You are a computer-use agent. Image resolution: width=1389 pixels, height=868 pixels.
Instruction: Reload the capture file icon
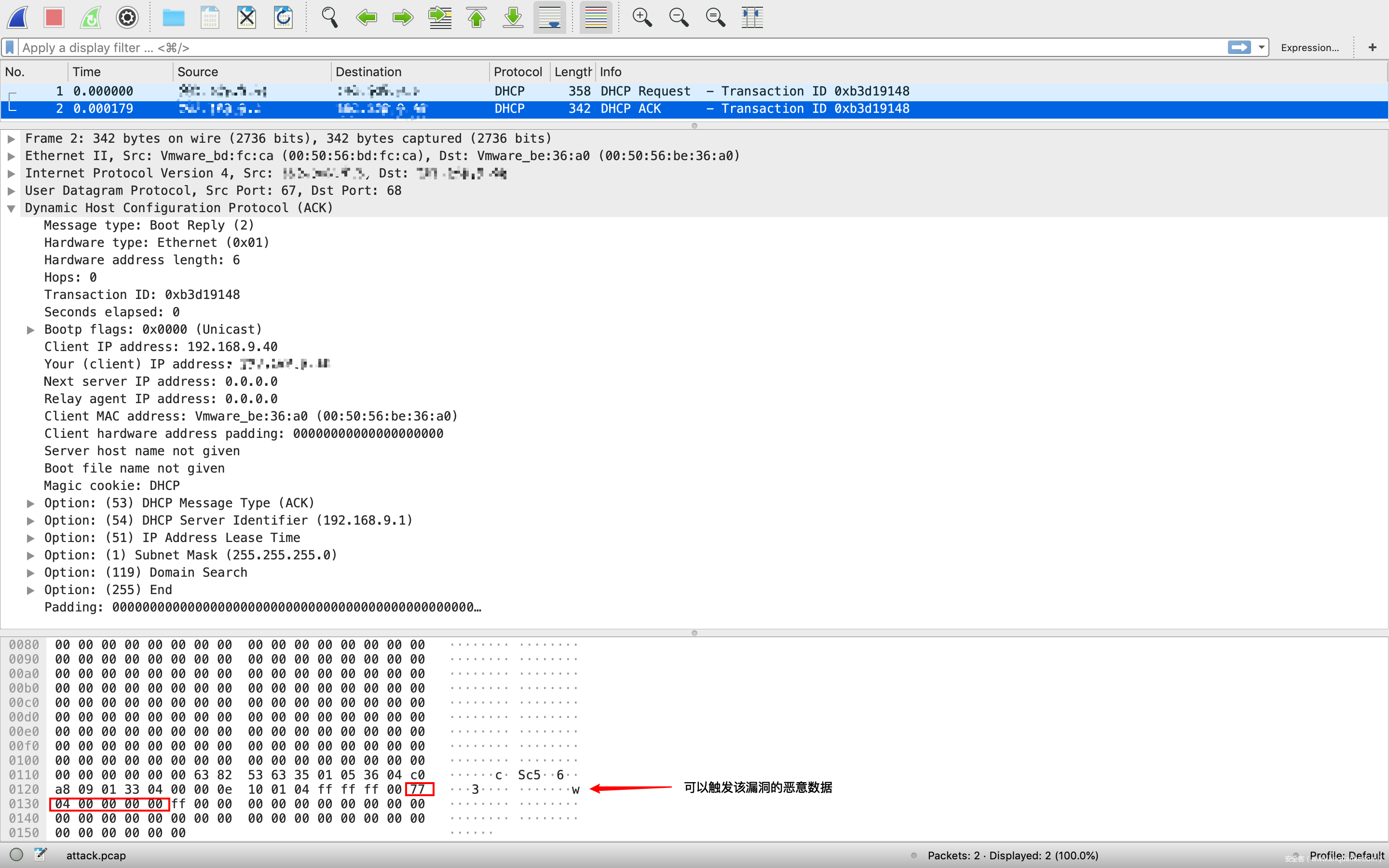click(283, 17)
